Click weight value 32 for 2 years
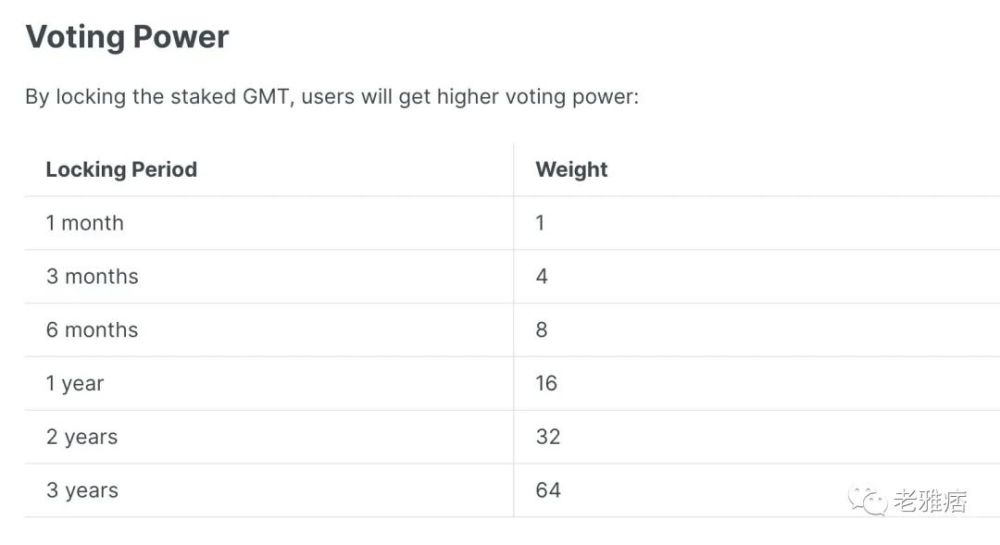1000x545 pixels. click(x=548, y=437)
